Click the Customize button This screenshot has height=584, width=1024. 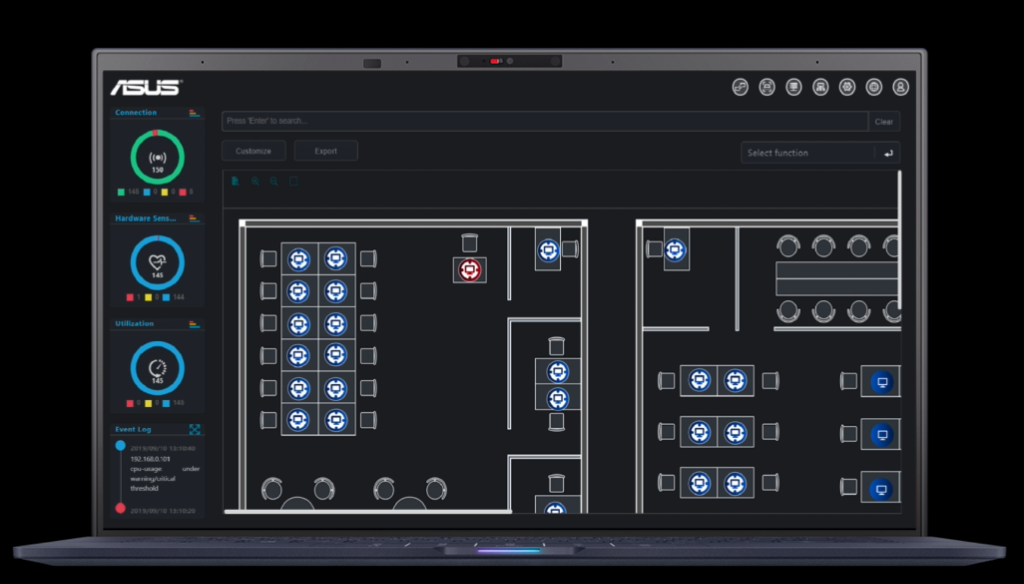(x=253, y=151)
